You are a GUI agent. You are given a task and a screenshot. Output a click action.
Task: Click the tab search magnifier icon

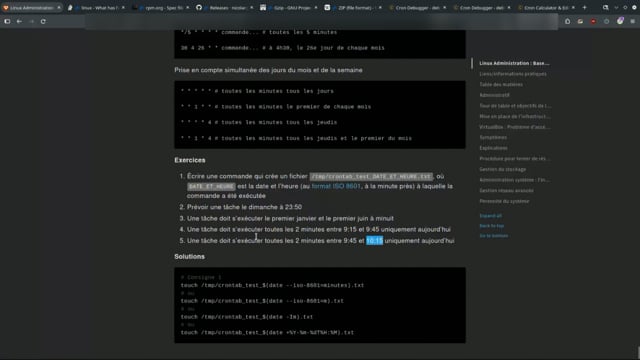tap(605, 7)
